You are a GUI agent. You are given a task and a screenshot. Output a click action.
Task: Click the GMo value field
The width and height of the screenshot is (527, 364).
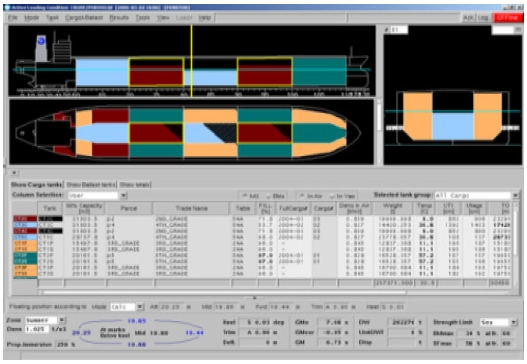[x=333, y=322]
